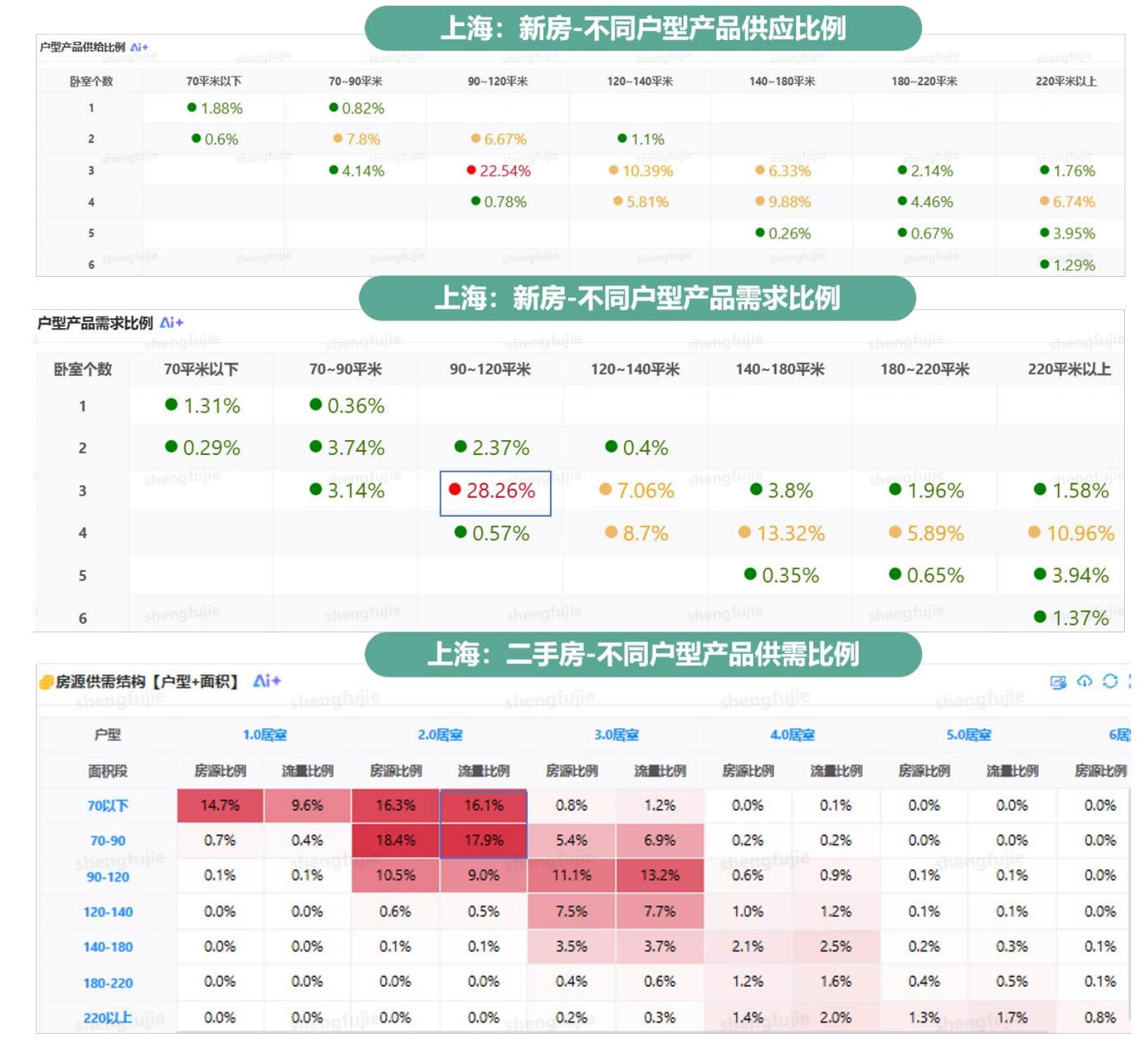Viewport: 1148px width, 1052px height.
Task: Click the 5.89% cell in demand table
Action: pos(926,533)
